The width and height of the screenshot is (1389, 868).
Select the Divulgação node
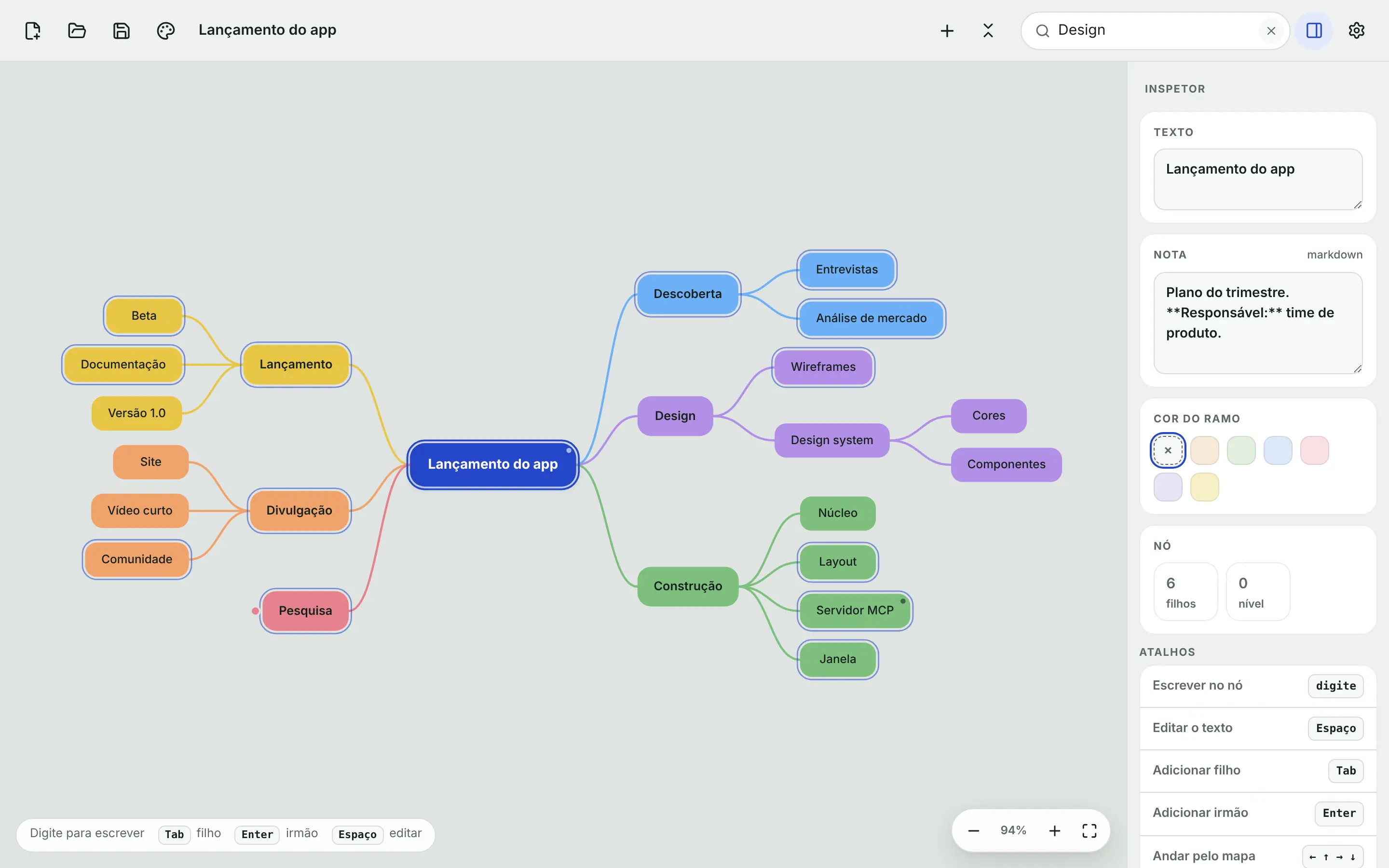point(299,511)
